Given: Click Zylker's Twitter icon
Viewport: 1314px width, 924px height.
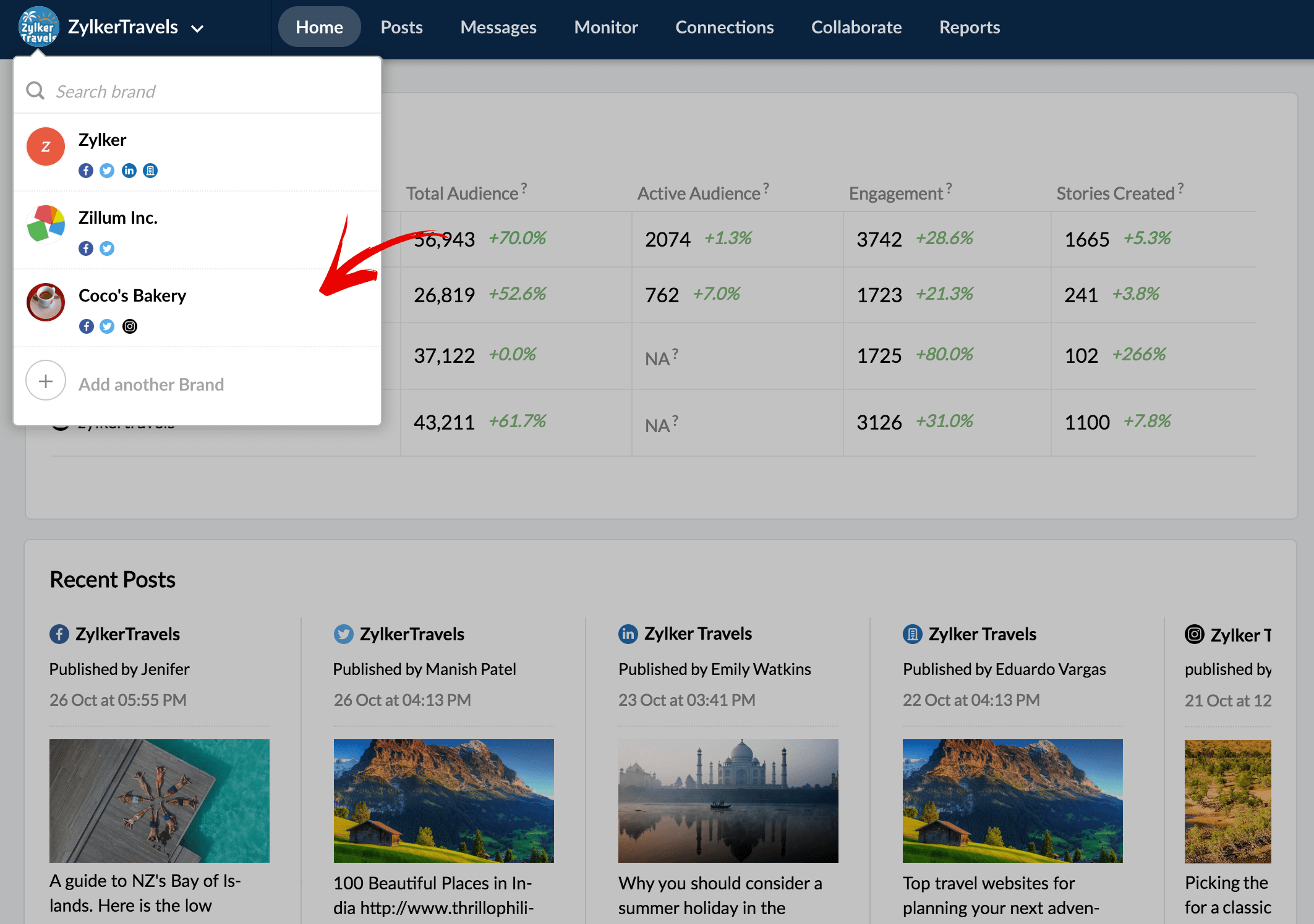Looking at the screenshot, I should [107, 171].
